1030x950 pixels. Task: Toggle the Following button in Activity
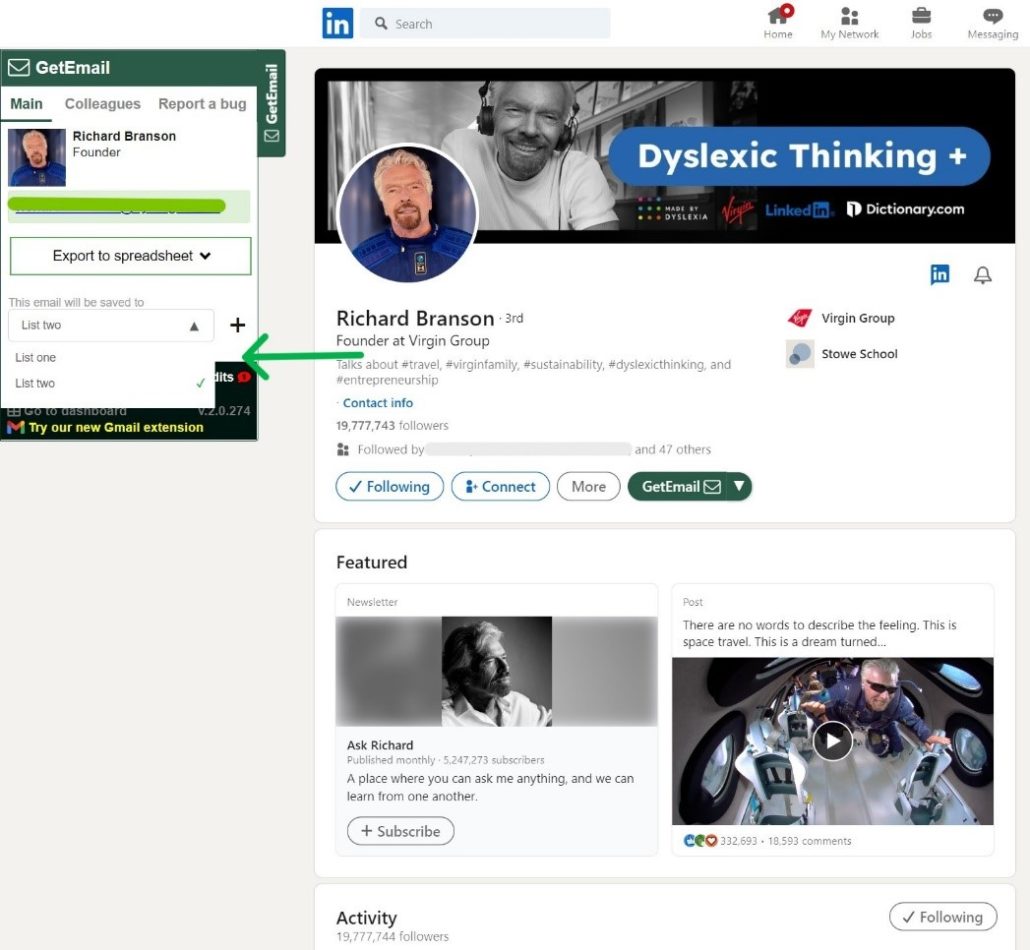click(942, 917)
